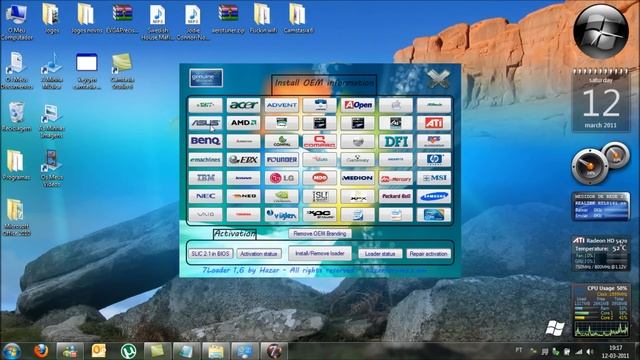Select Swedish House Mafia MP3 file

[158, 22]
